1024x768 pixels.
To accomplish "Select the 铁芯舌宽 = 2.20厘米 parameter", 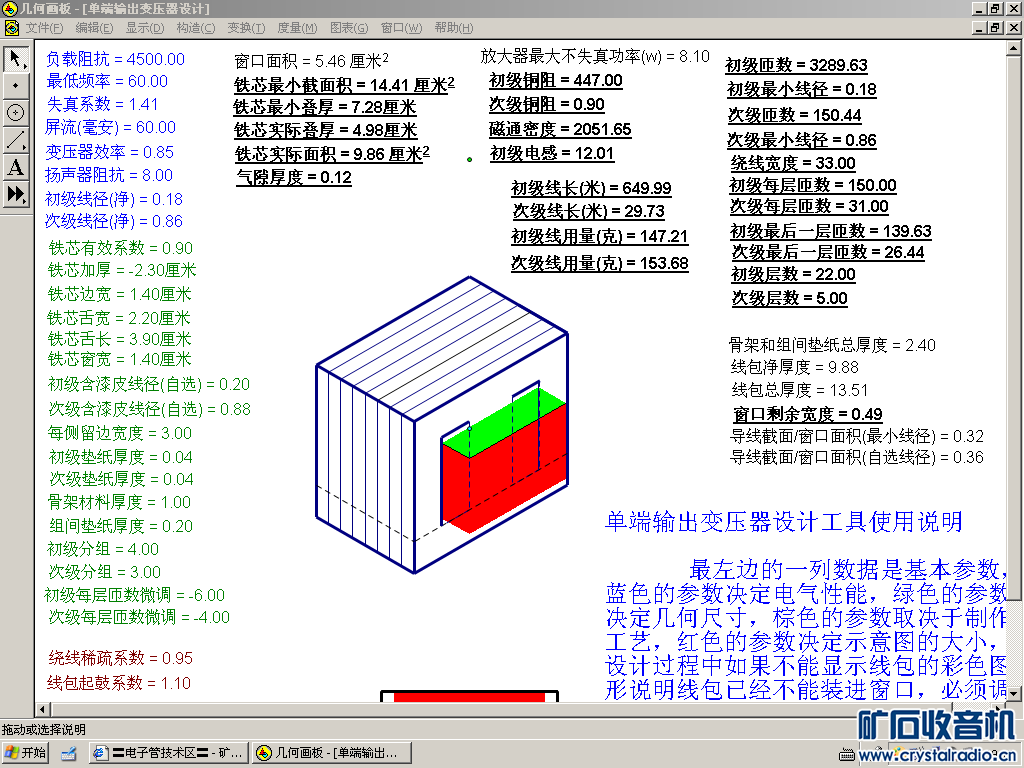I will tap(119, 318).
